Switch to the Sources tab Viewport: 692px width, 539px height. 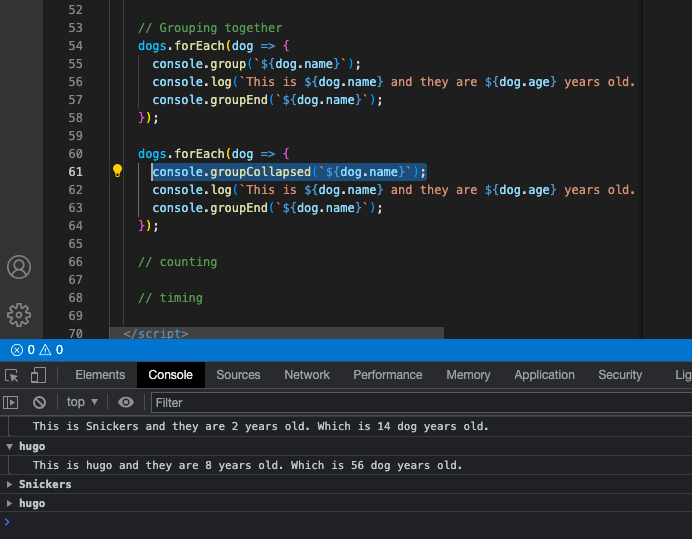(x=238, y=375)
